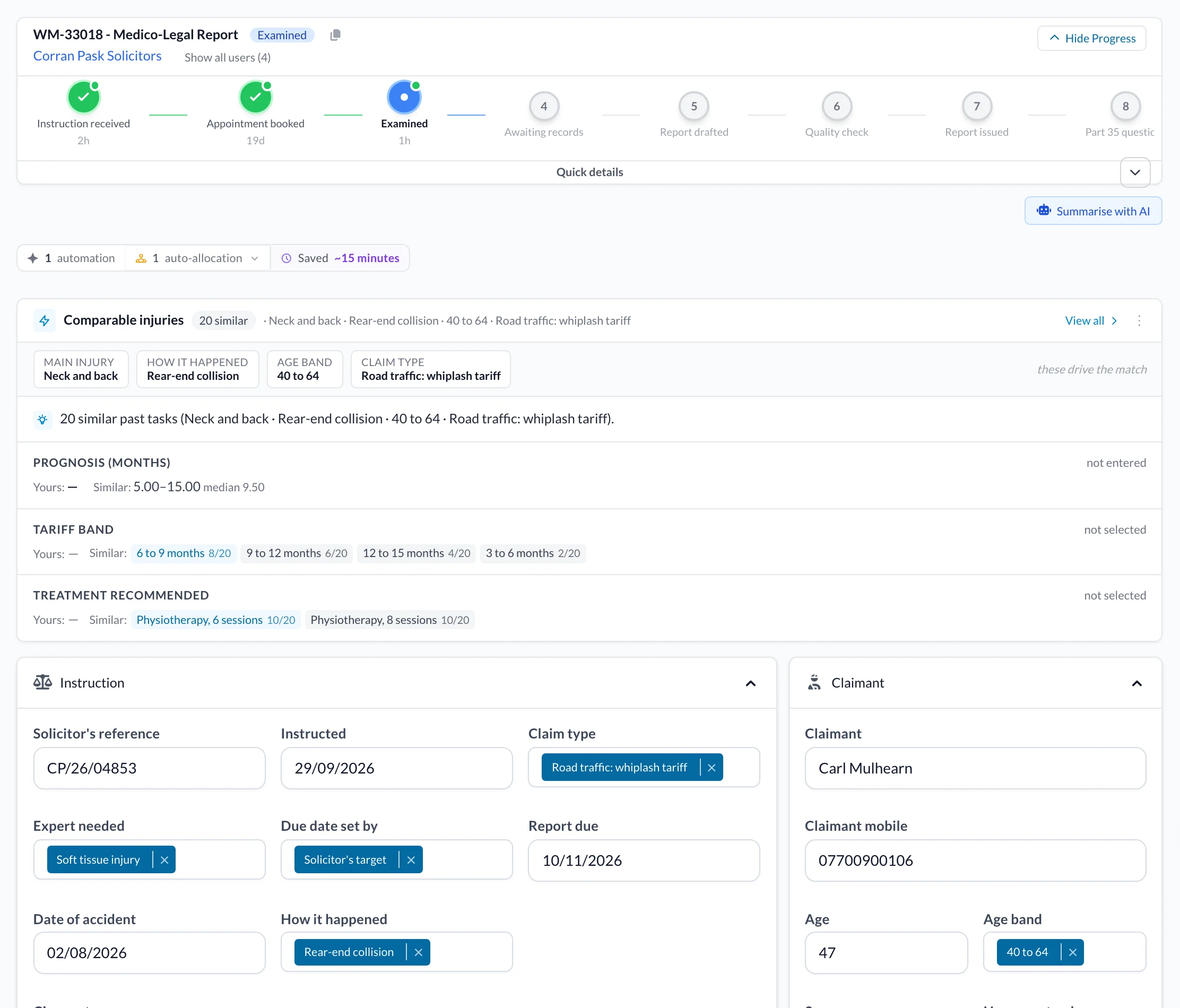1180x1008 pixels.
Task: Open the auto-allocation dropdown
Action: [x=197, y=258]
